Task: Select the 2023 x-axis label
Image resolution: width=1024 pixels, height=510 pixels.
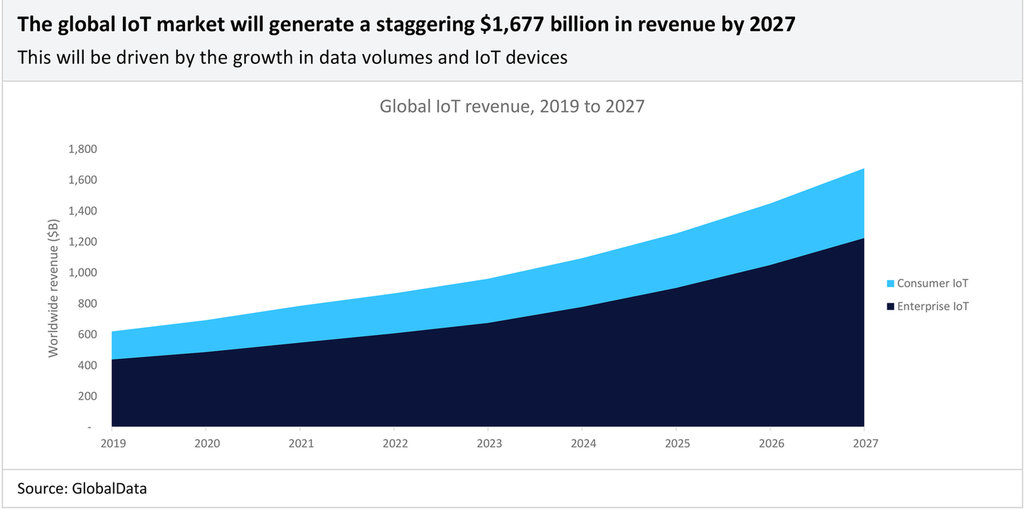Action: [x=488, y=442]
